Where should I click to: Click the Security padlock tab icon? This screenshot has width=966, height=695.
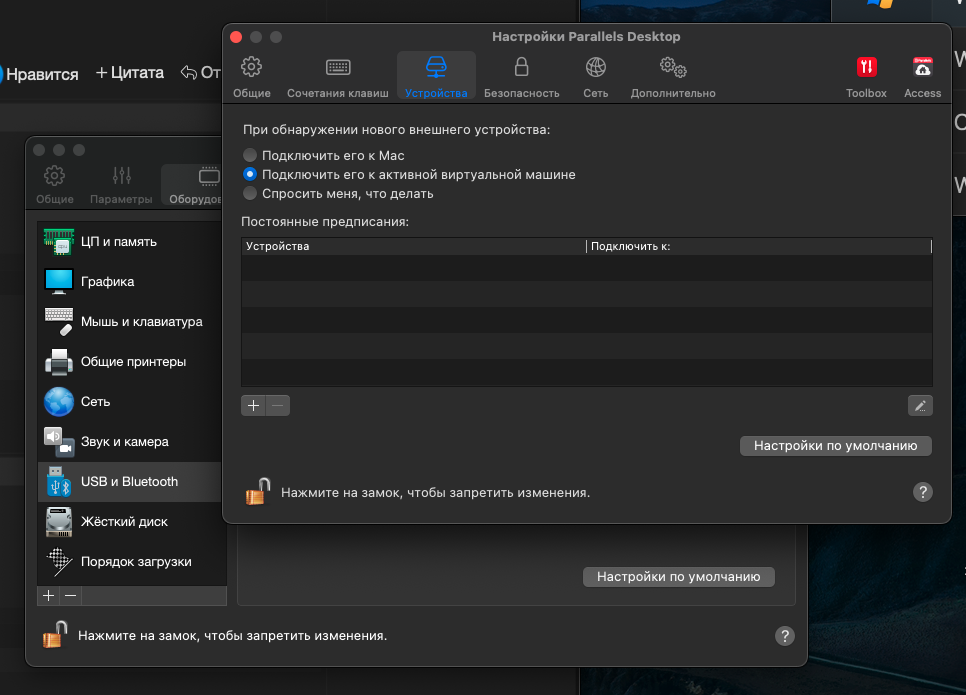tap(521, 68)
